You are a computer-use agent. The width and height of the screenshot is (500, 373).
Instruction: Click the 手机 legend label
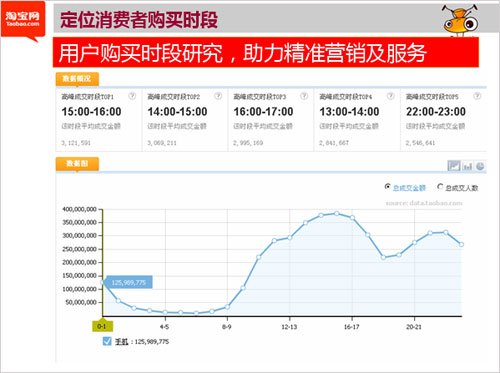121,341
